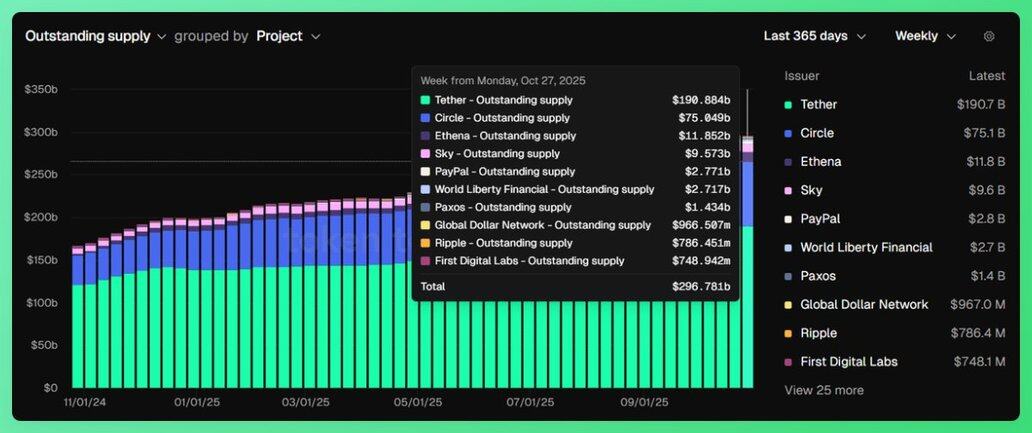Click the PayPal legend color dot
Screen dimensions: 1032x433
coord(789,219)
